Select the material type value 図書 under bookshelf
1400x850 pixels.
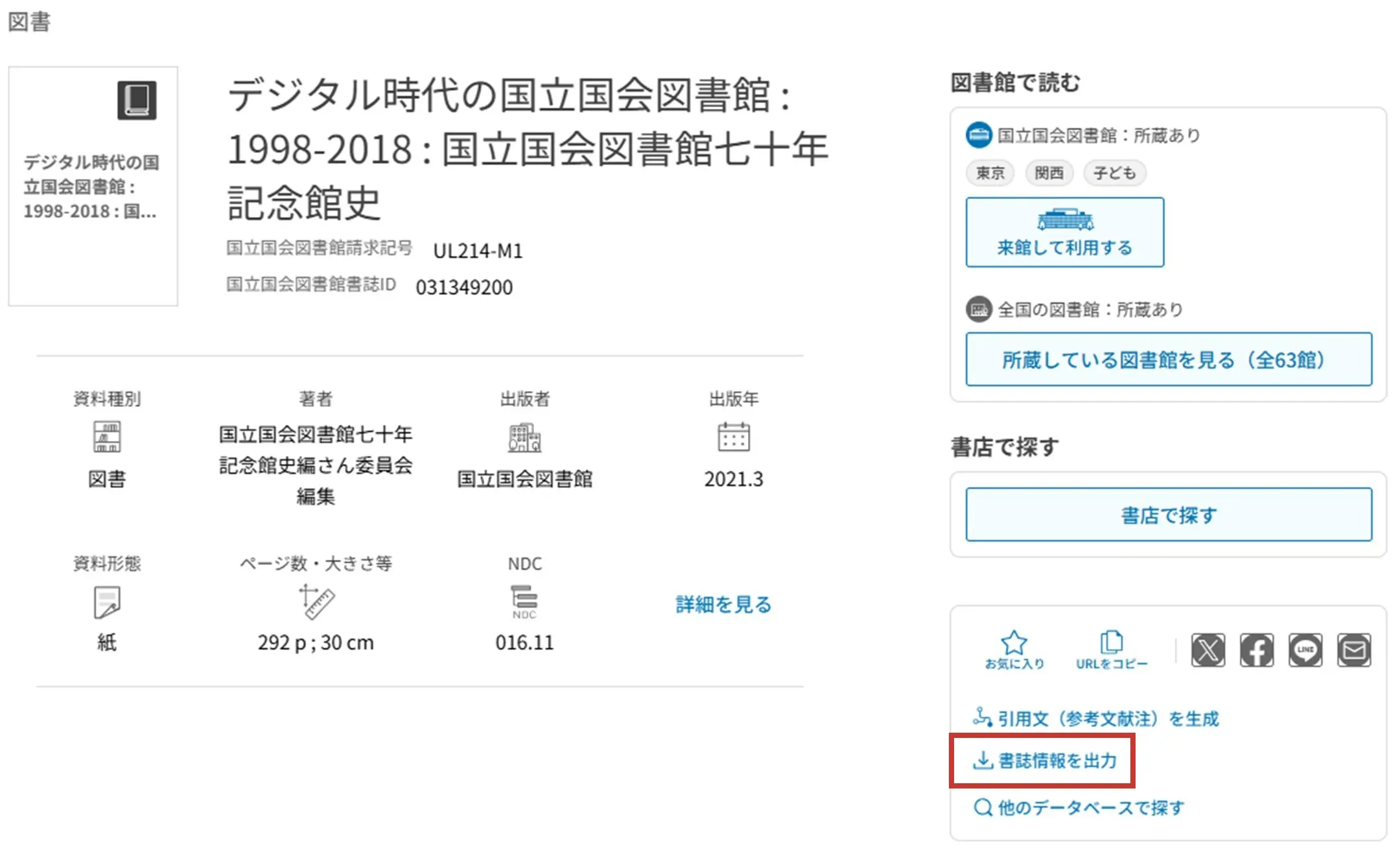click(107, 479)
